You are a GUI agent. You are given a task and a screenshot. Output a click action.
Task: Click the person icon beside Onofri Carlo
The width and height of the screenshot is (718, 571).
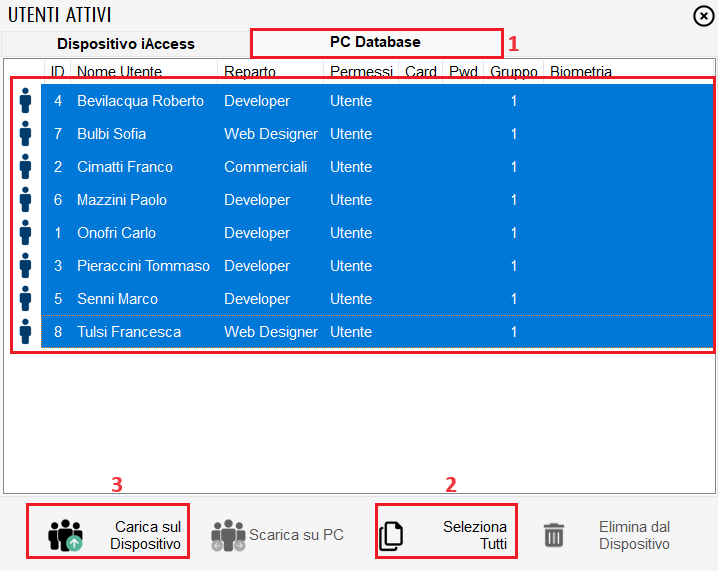[26, 233]
